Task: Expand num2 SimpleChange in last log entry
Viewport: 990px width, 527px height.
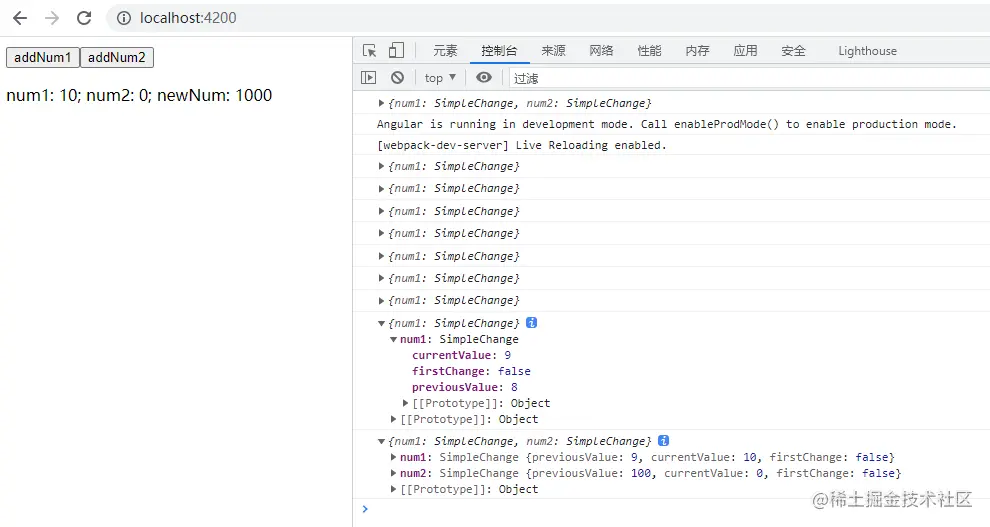Action: (x=394, y=473)
